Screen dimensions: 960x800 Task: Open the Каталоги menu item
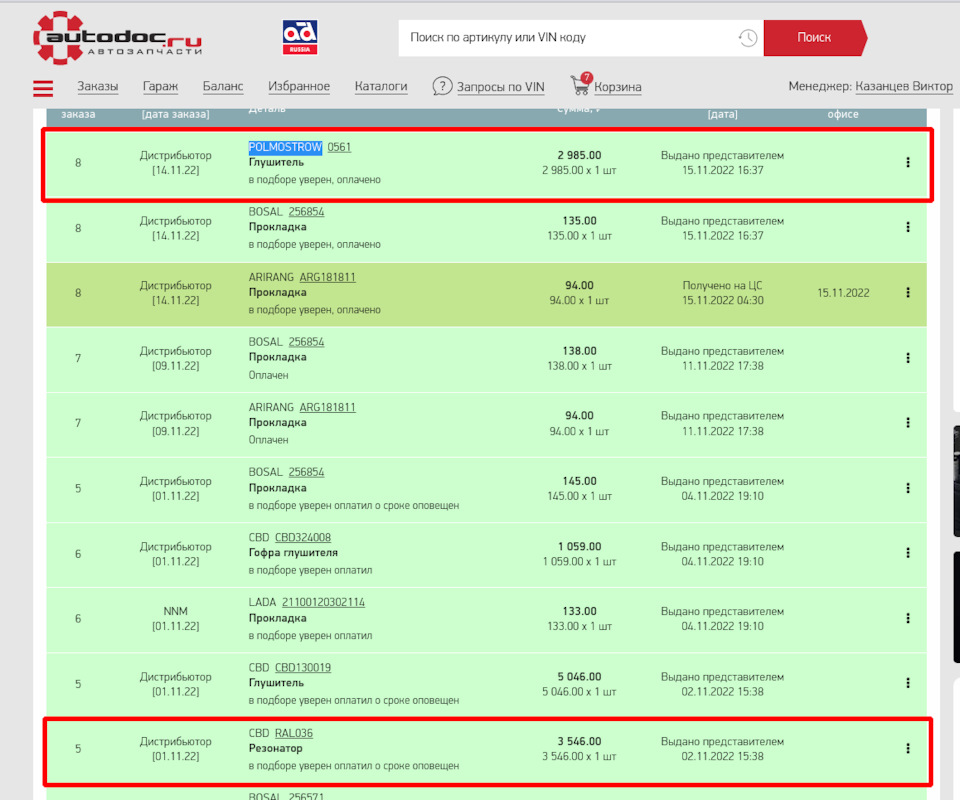[x=381, y=86]
